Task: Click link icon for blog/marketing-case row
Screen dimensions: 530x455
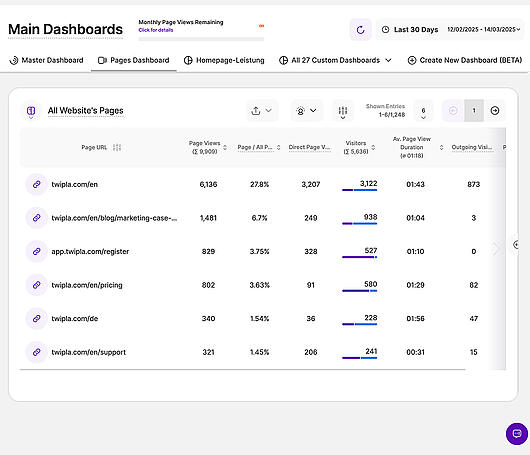Action: [x=37, y=218]
